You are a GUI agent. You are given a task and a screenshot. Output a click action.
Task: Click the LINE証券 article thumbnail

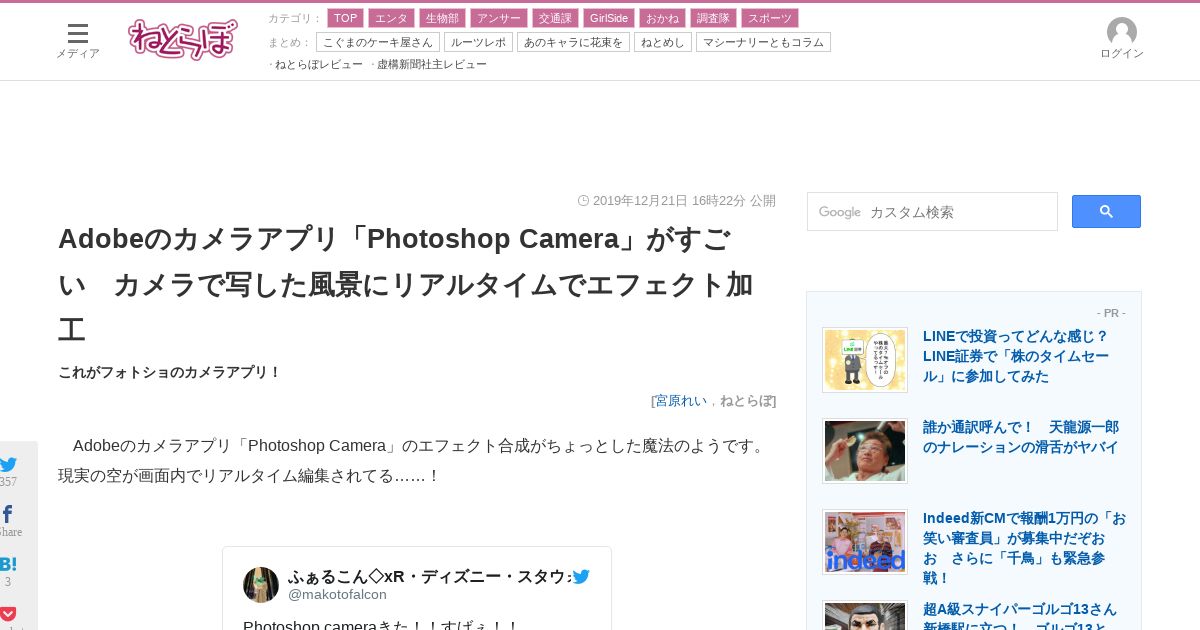point(865,360)
